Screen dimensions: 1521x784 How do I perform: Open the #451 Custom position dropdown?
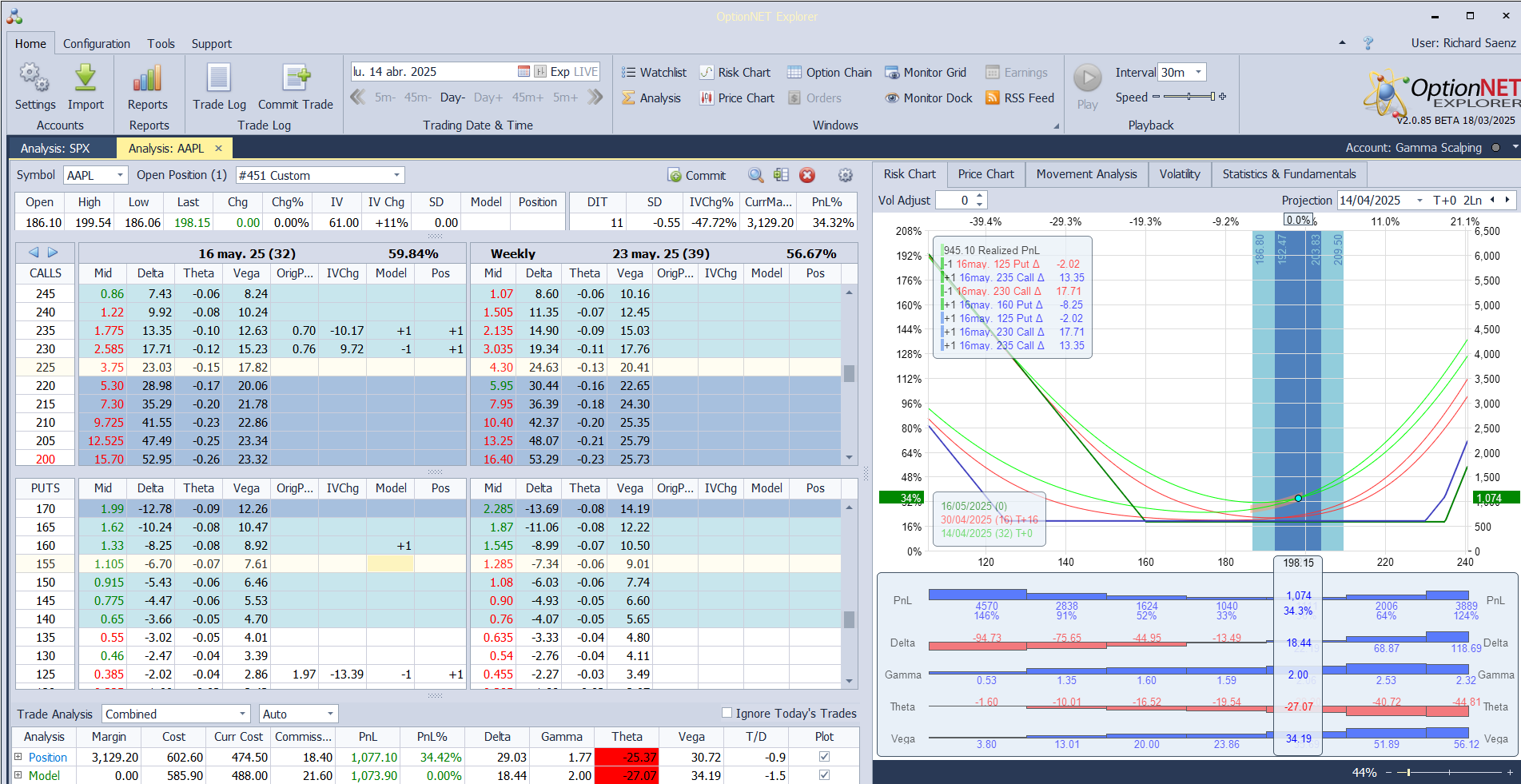pyautogui.click(x=396, y=175)
